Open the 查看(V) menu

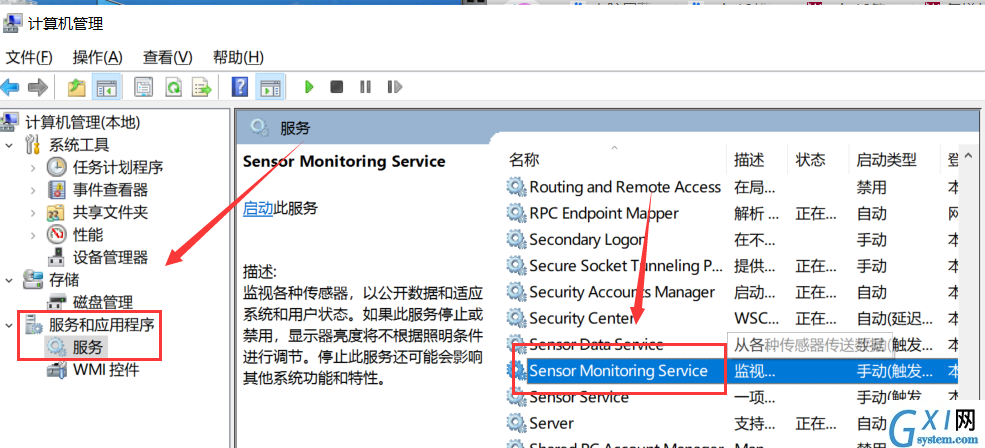click(167, 57)
